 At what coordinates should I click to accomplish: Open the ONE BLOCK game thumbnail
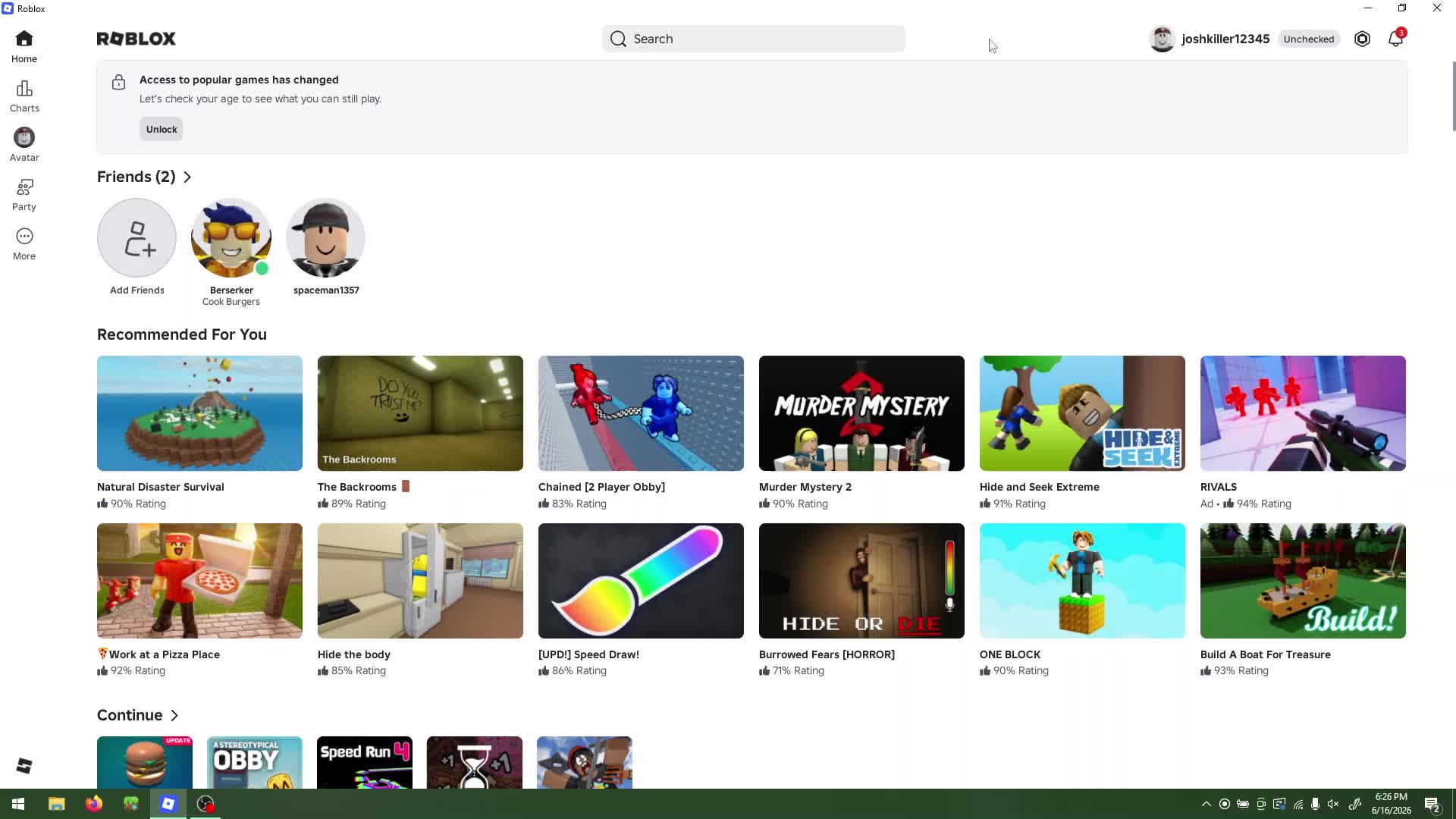[x=1082, y=581]
